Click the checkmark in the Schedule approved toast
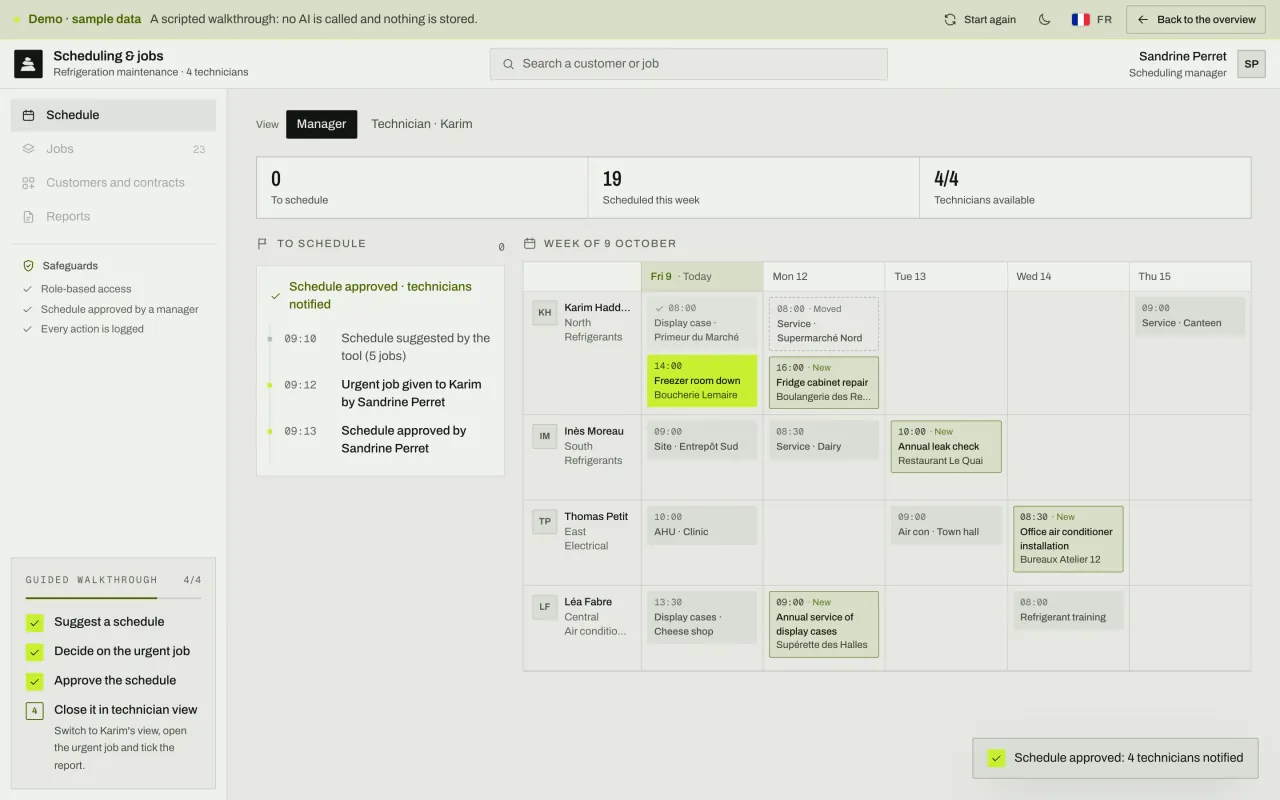Image resolution: width=1280 pixels, height=800 pixels. coord(996,758)
